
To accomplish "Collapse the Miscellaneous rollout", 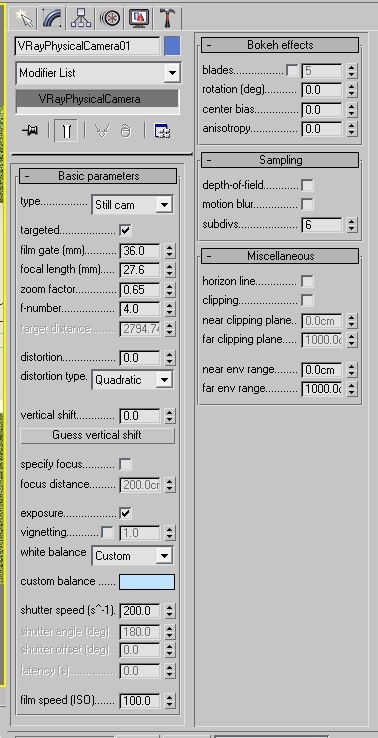I will [x=280, y=256].
